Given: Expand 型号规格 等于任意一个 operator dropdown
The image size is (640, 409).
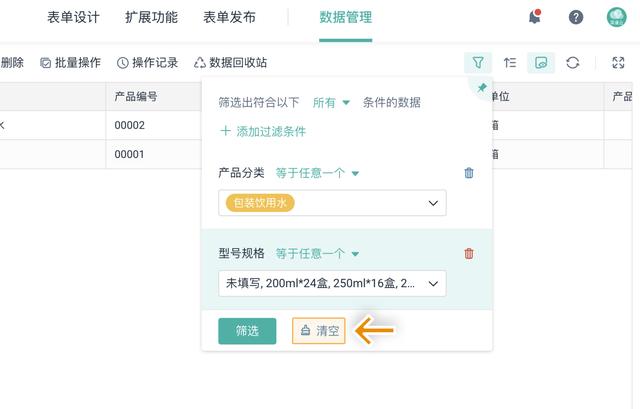Looking at the screenshot, I should [317, 254].
